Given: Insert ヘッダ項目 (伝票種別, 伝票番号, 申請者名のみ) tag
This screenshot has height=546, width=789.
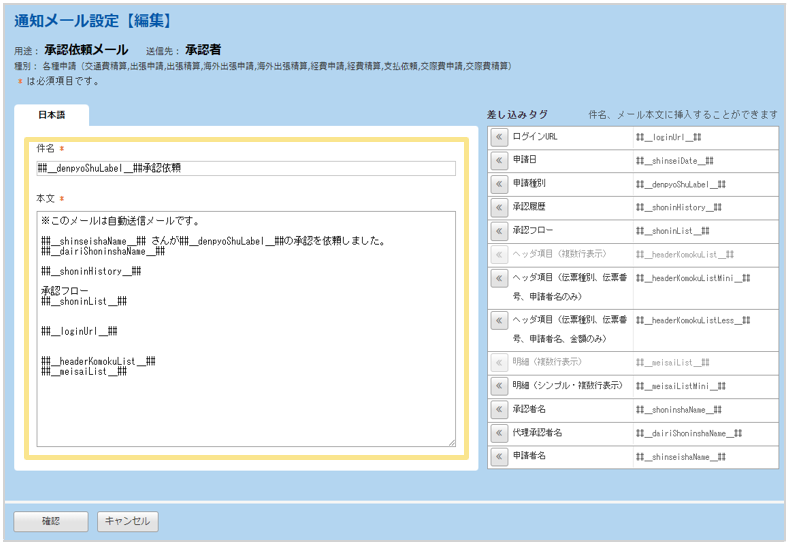Looking at the screenshot, I should (499, 279).
